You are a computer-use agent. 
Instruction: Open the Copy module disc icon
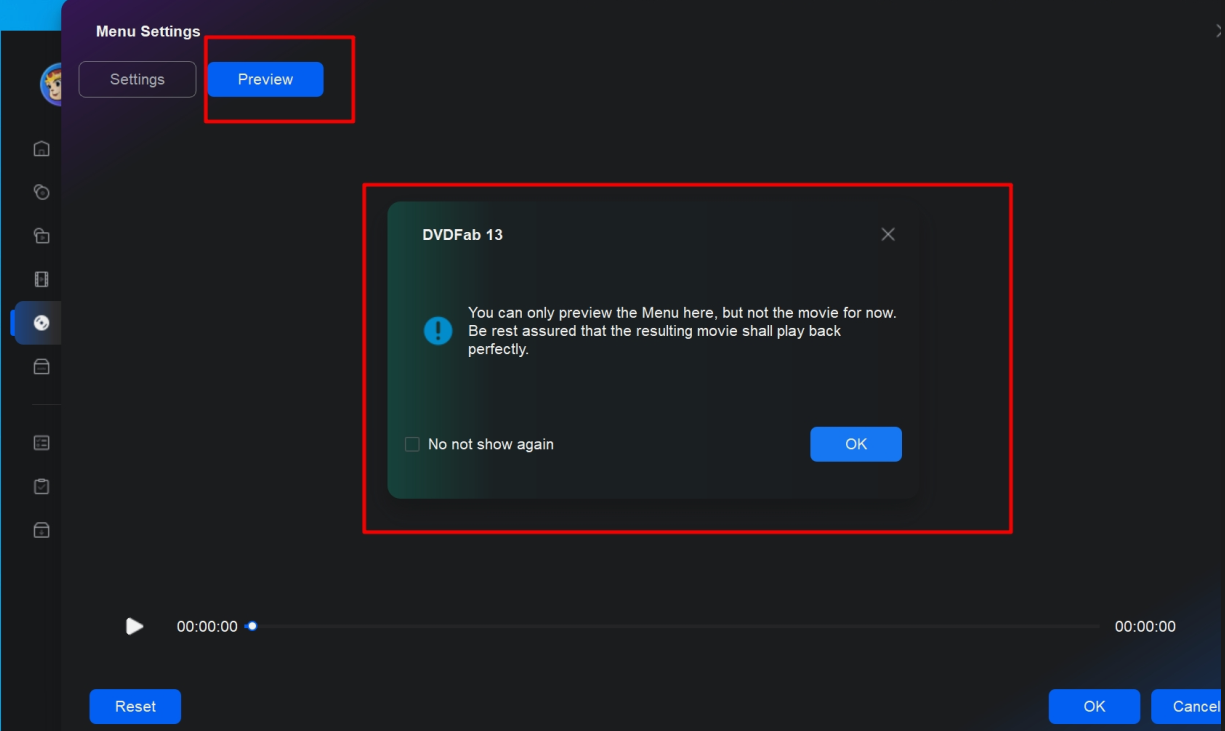pyautogui.click(x=41, y=192)
